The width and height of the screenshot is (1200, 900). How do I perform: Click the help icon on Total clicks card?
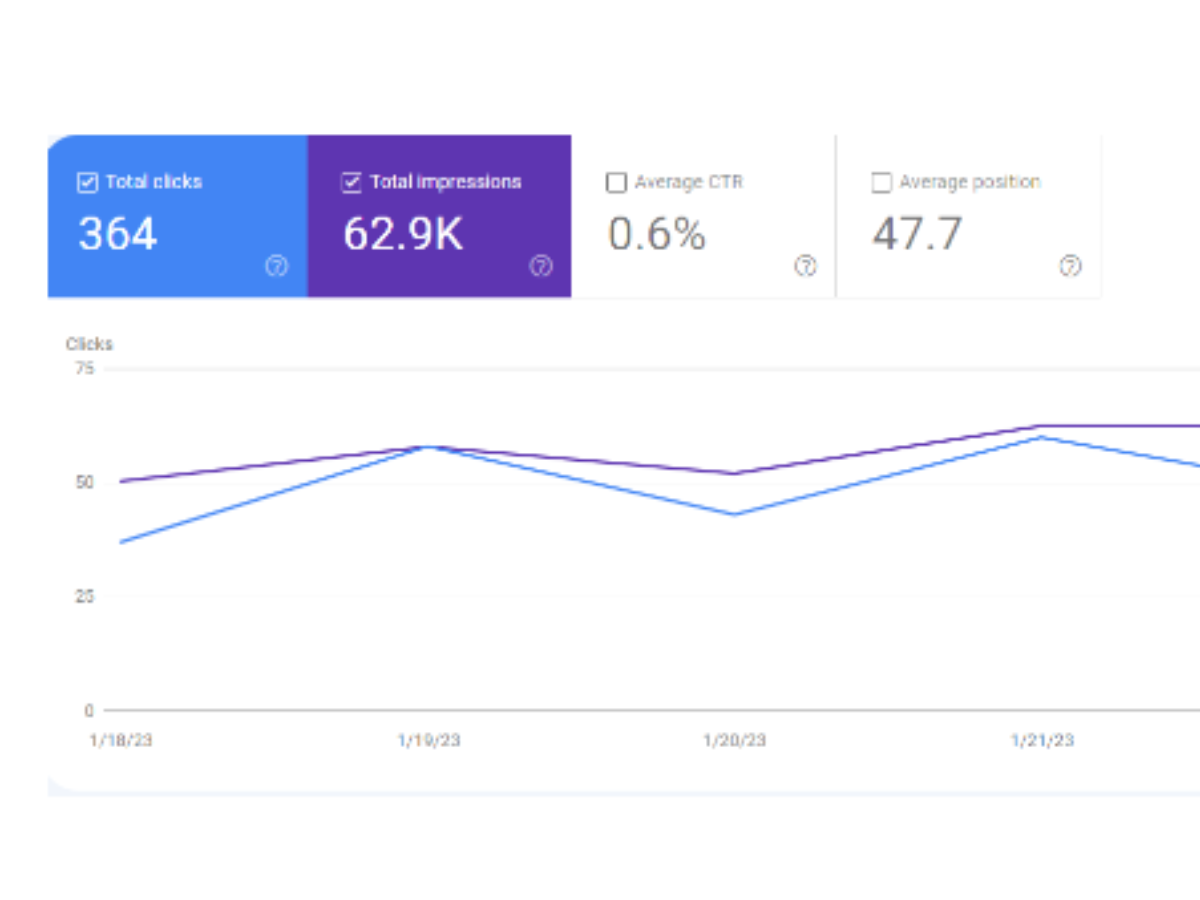tap(276, 266)
